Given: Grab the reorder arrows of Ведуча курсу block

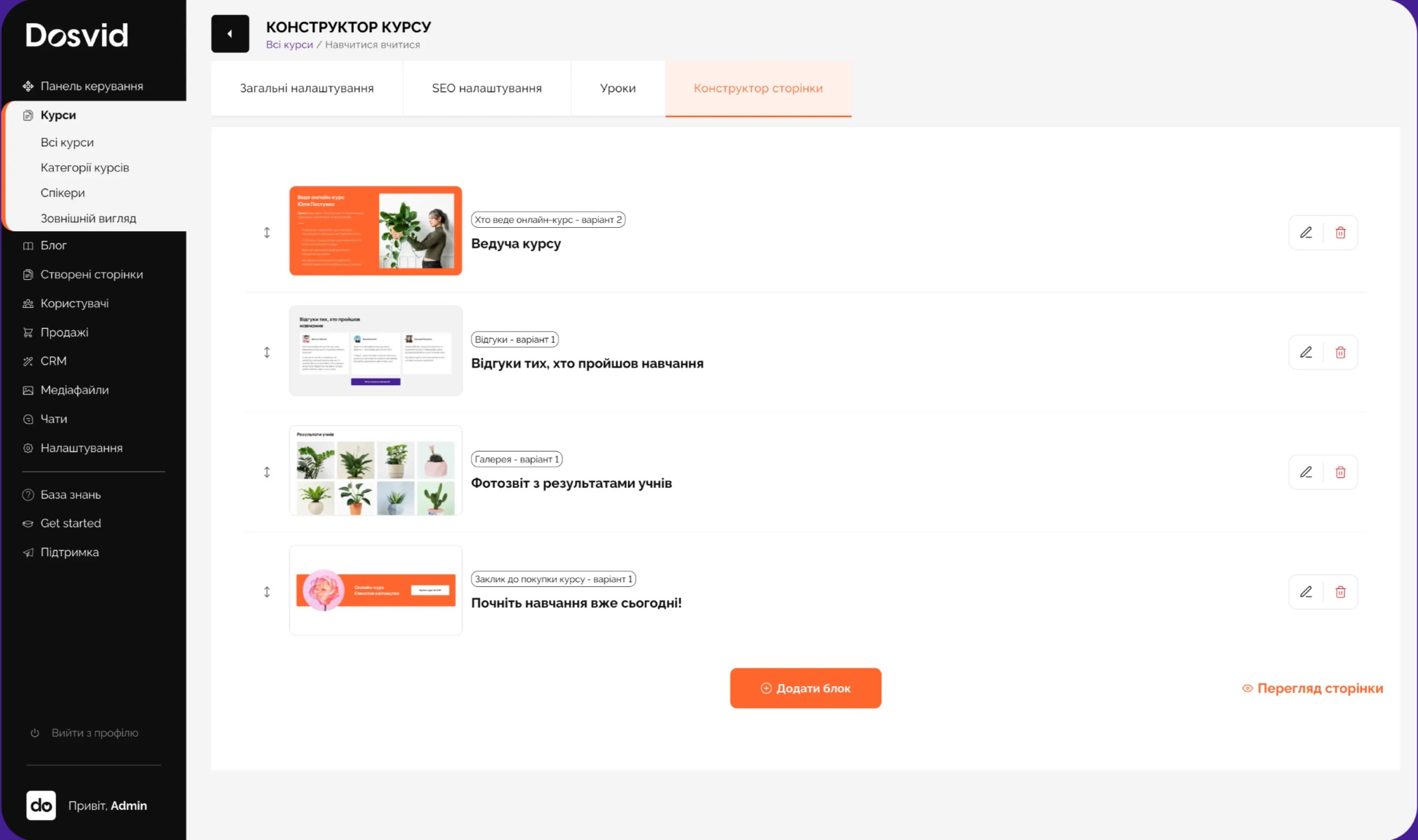Looking at the screenshot, I should coord(267,233).
